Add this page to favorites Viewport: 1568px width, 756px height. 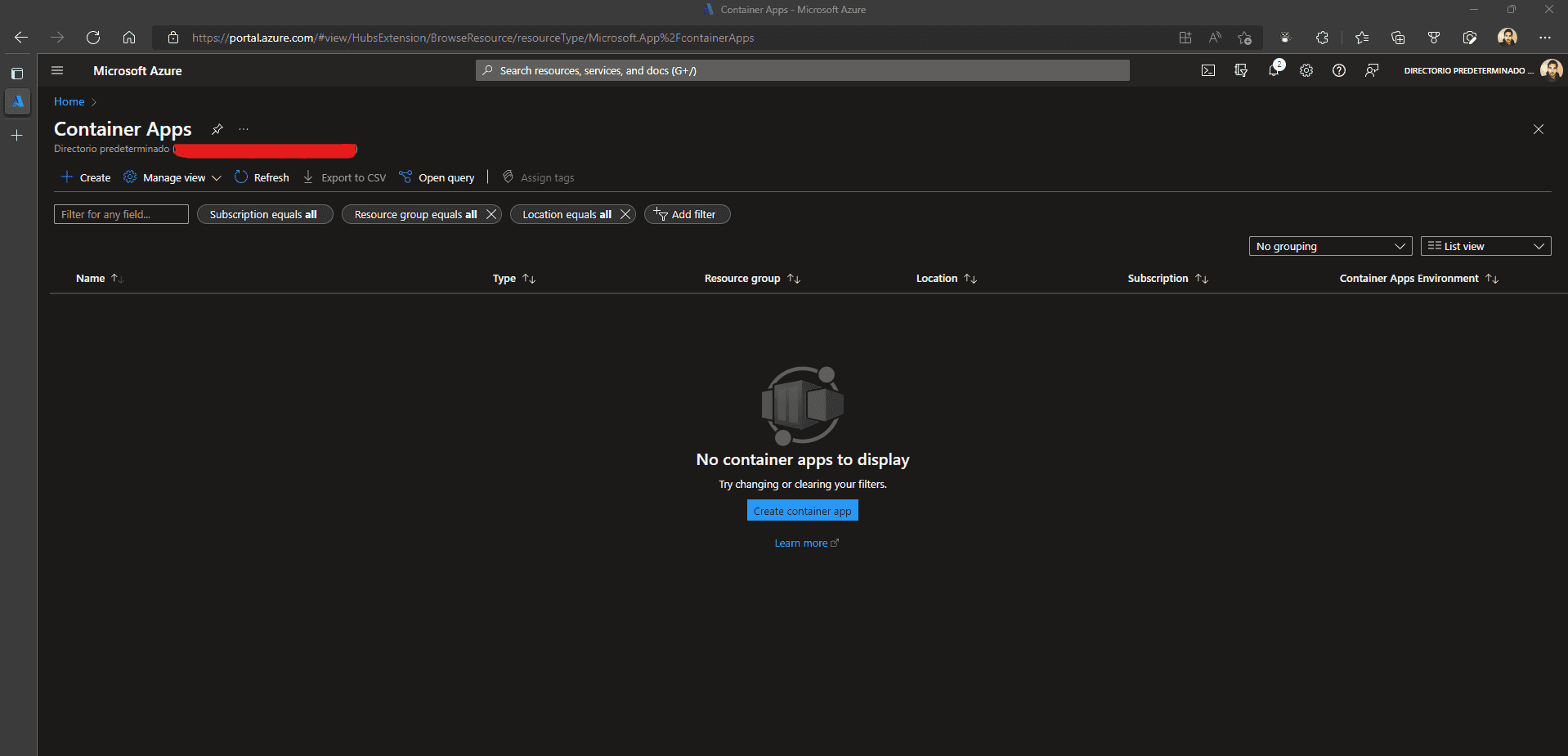pos(1244,38)
